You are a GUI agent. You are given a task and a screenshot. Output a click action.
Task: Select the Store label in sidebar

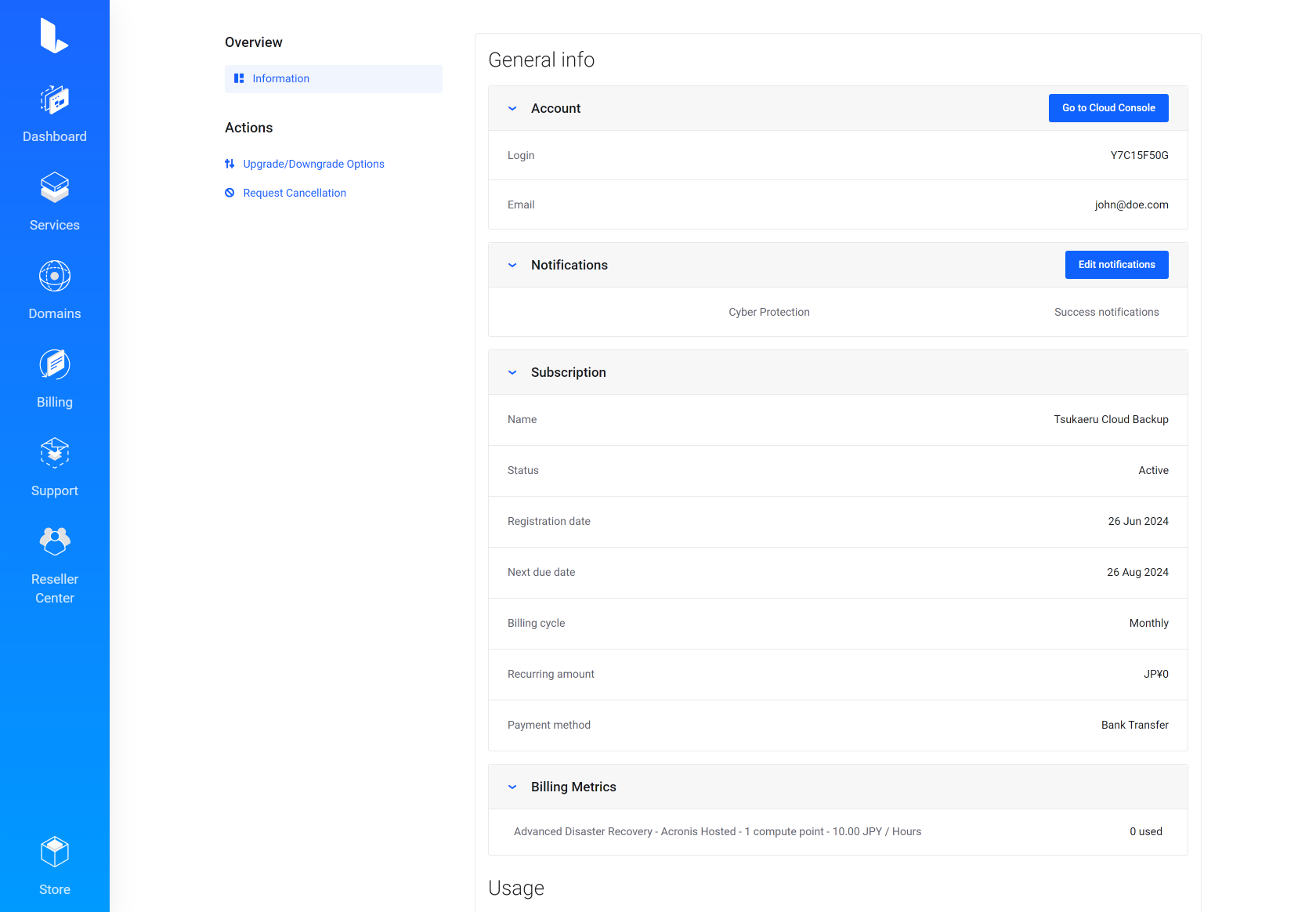coord(55,889)
